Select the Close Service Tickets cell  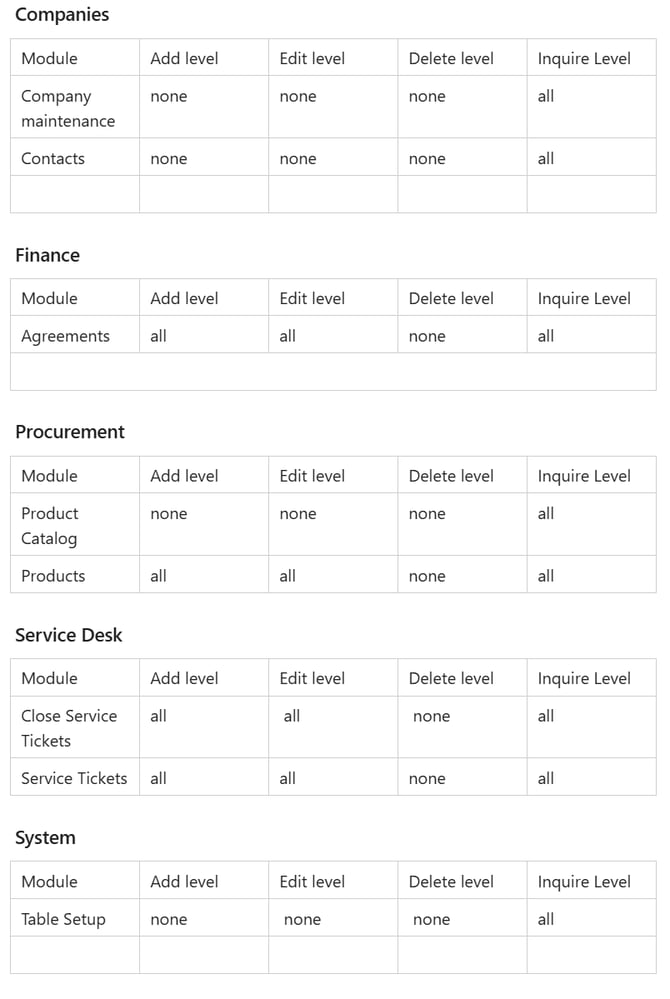point(69,728)
